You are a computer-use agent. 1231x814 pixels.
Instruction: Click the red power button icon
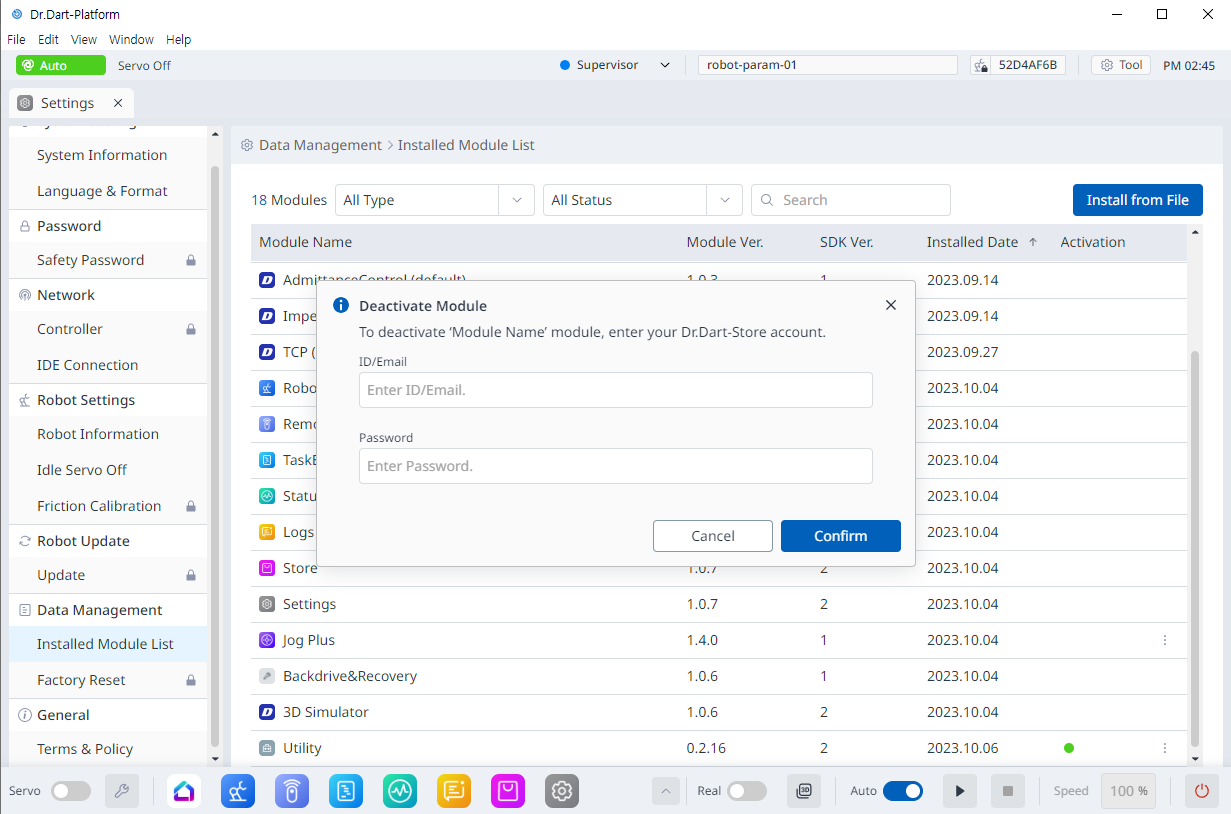click(1202, 791)
